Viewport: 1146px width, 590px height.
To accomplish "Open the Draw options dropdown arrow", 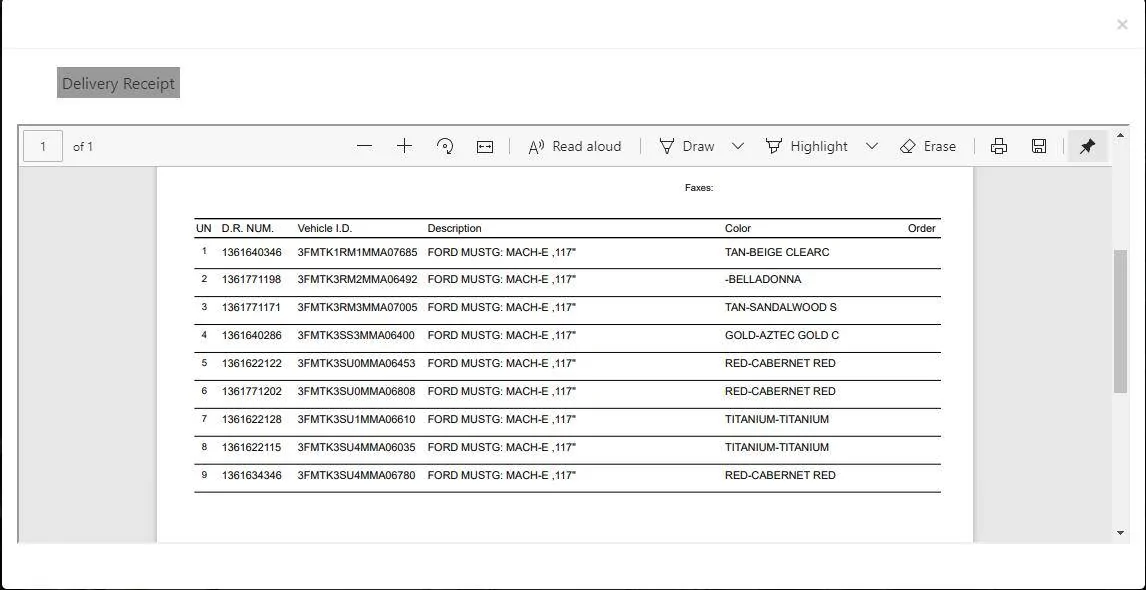I will [738, 146].
